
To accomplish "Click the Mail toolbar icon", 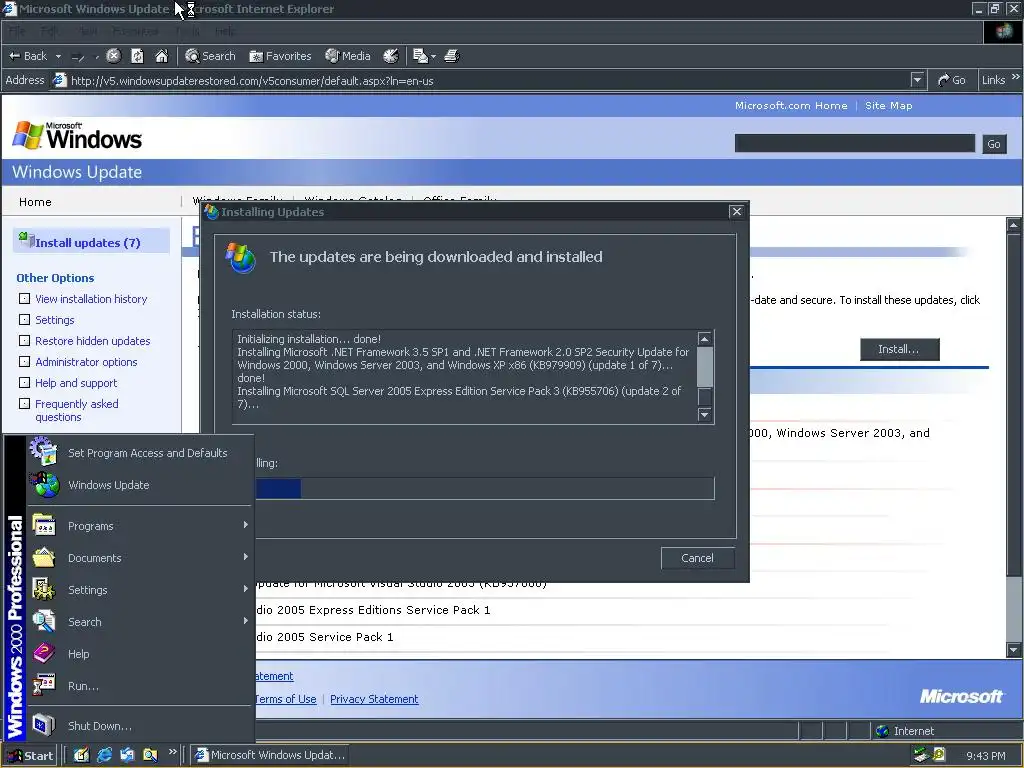I will (420, 56).
